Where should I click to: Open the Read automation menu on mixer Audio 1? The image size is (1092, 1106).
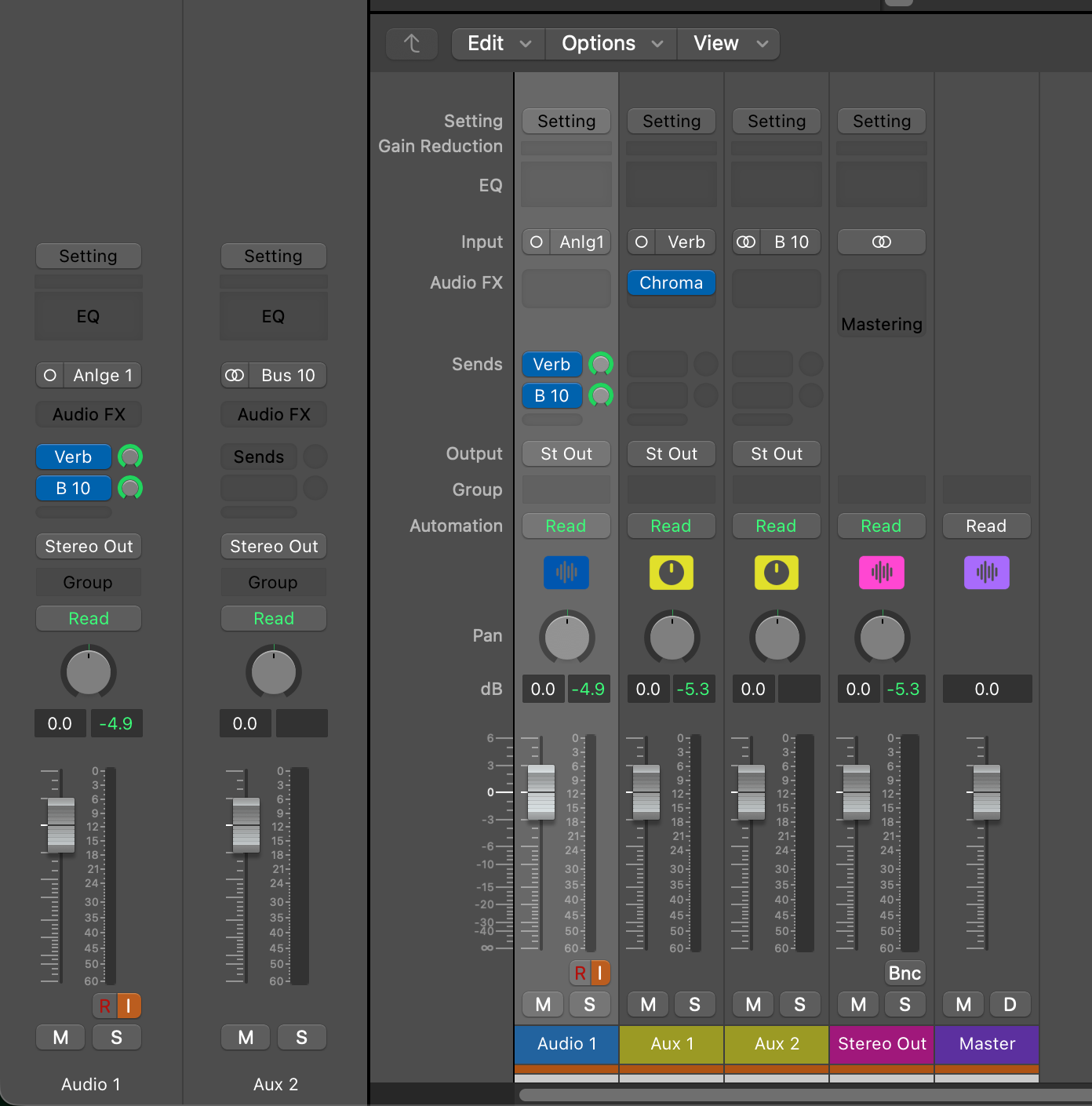[566, 526]
